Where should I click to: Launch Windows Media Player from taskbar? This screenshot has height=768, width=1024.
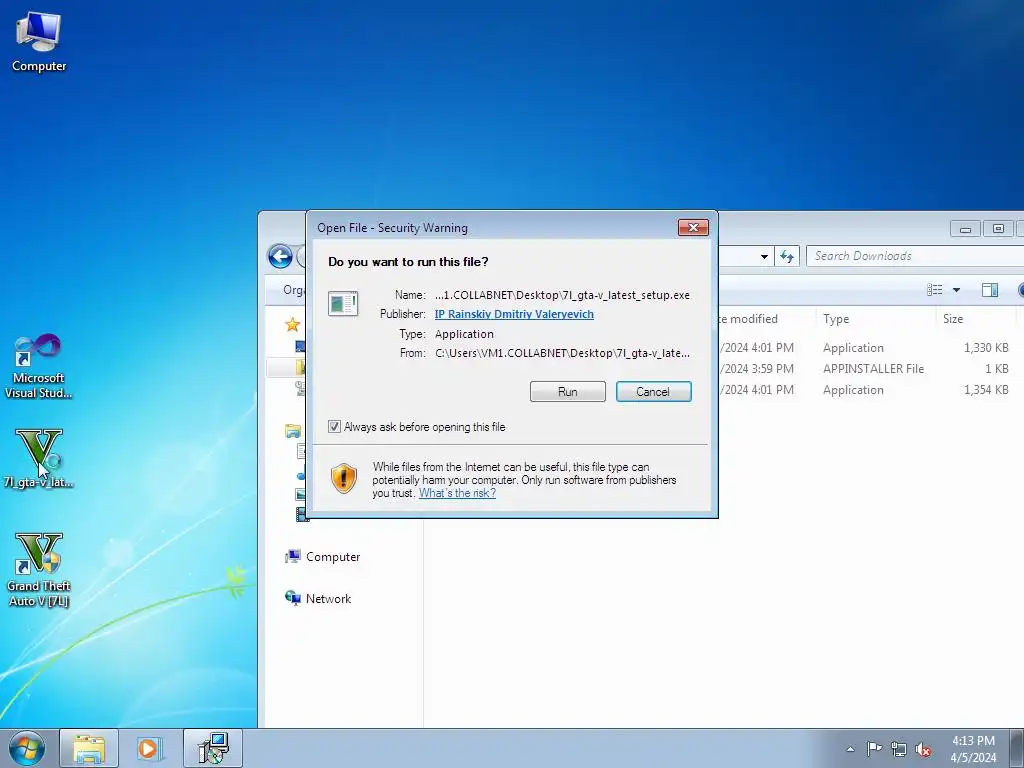pos(149,748)
